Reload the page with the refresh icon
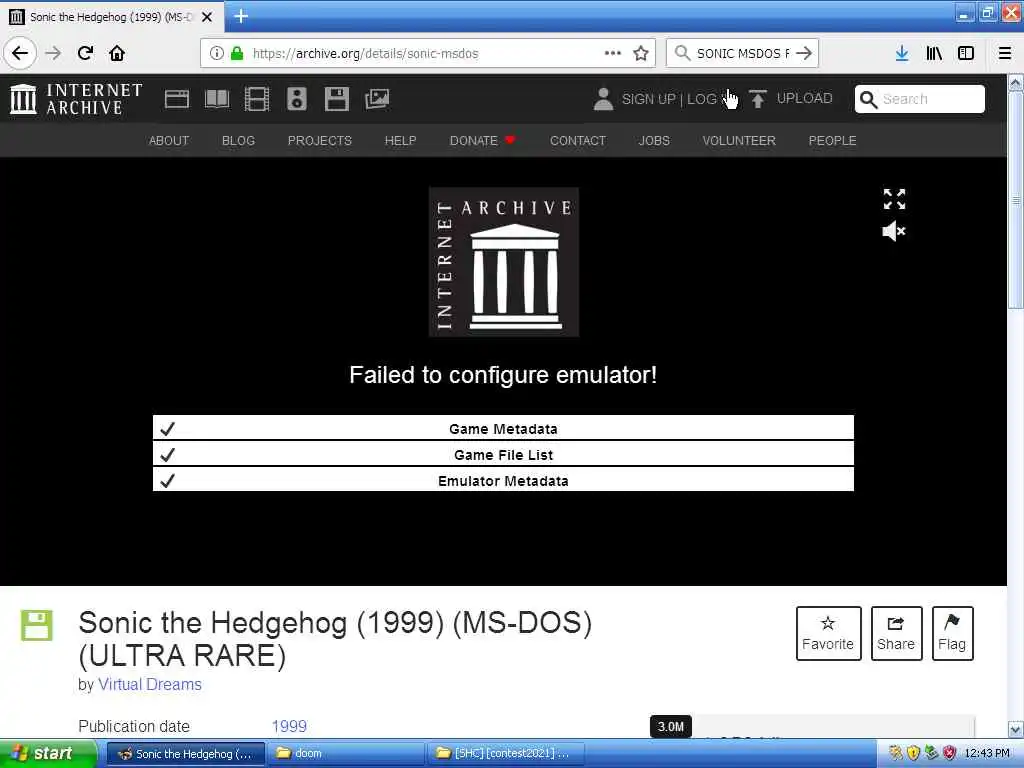Viewport: 1024px width, 768px height. pyautogui.click(x=86, y=53)
